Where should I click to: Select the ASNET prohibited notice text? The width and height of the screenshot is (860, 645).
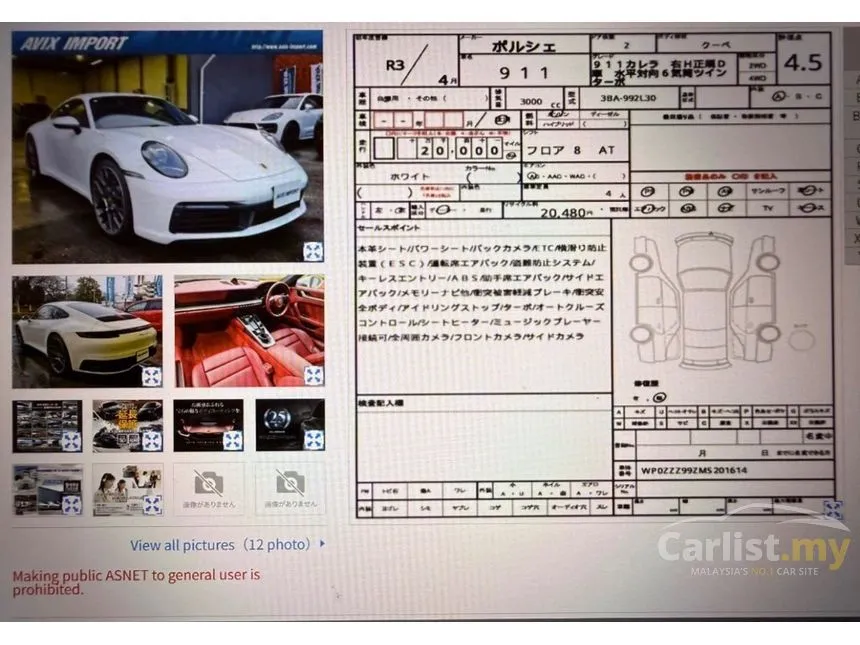click(136, 582)
